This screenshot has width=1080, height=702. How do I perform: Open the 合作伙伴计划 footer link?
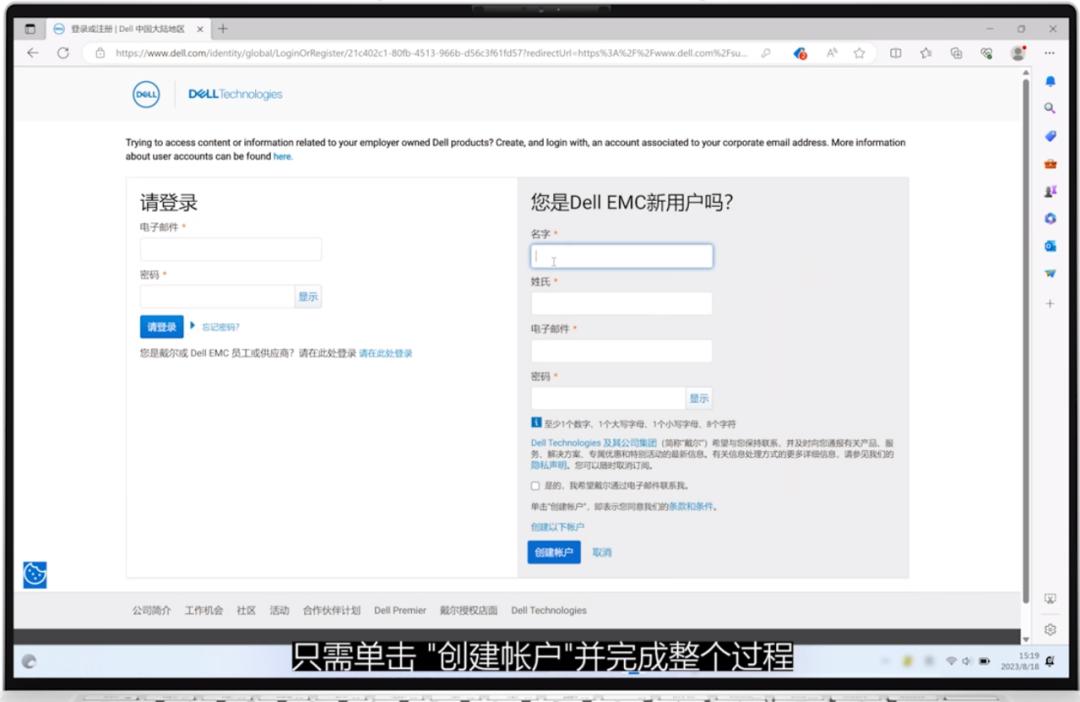332,610
